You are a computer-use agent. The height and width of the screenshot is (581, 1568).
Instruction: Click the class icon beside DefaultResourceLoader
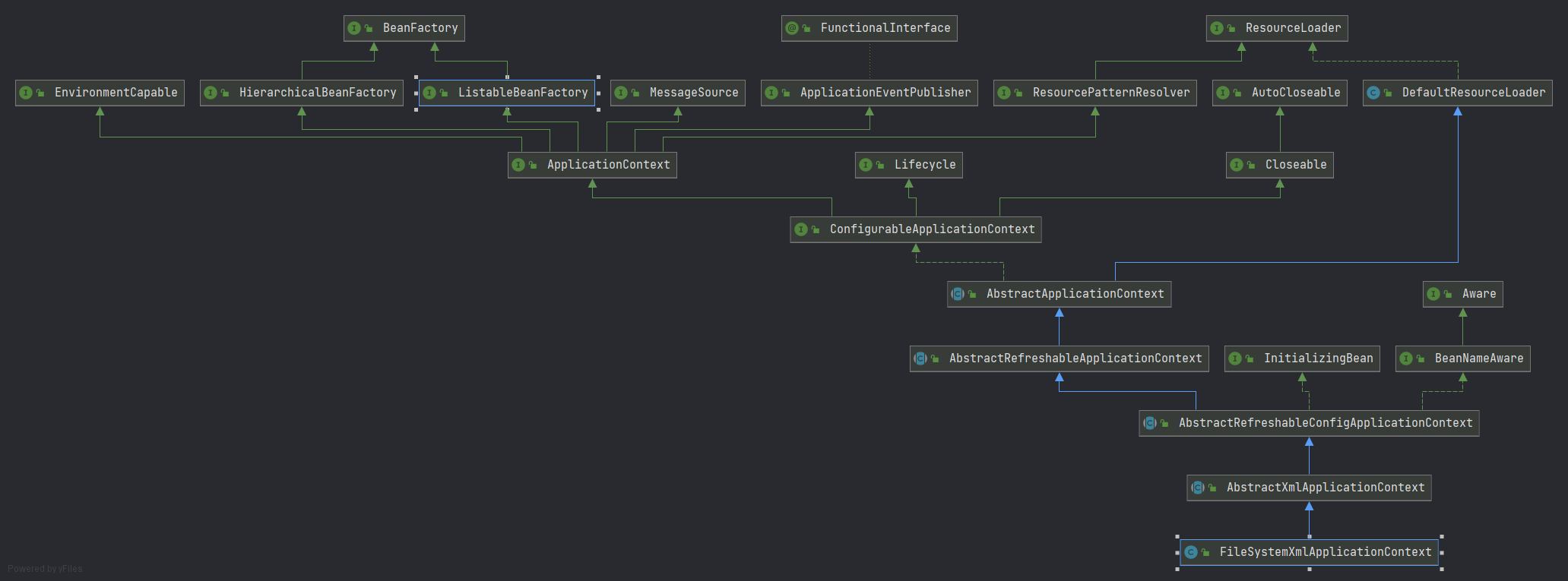1373,93
